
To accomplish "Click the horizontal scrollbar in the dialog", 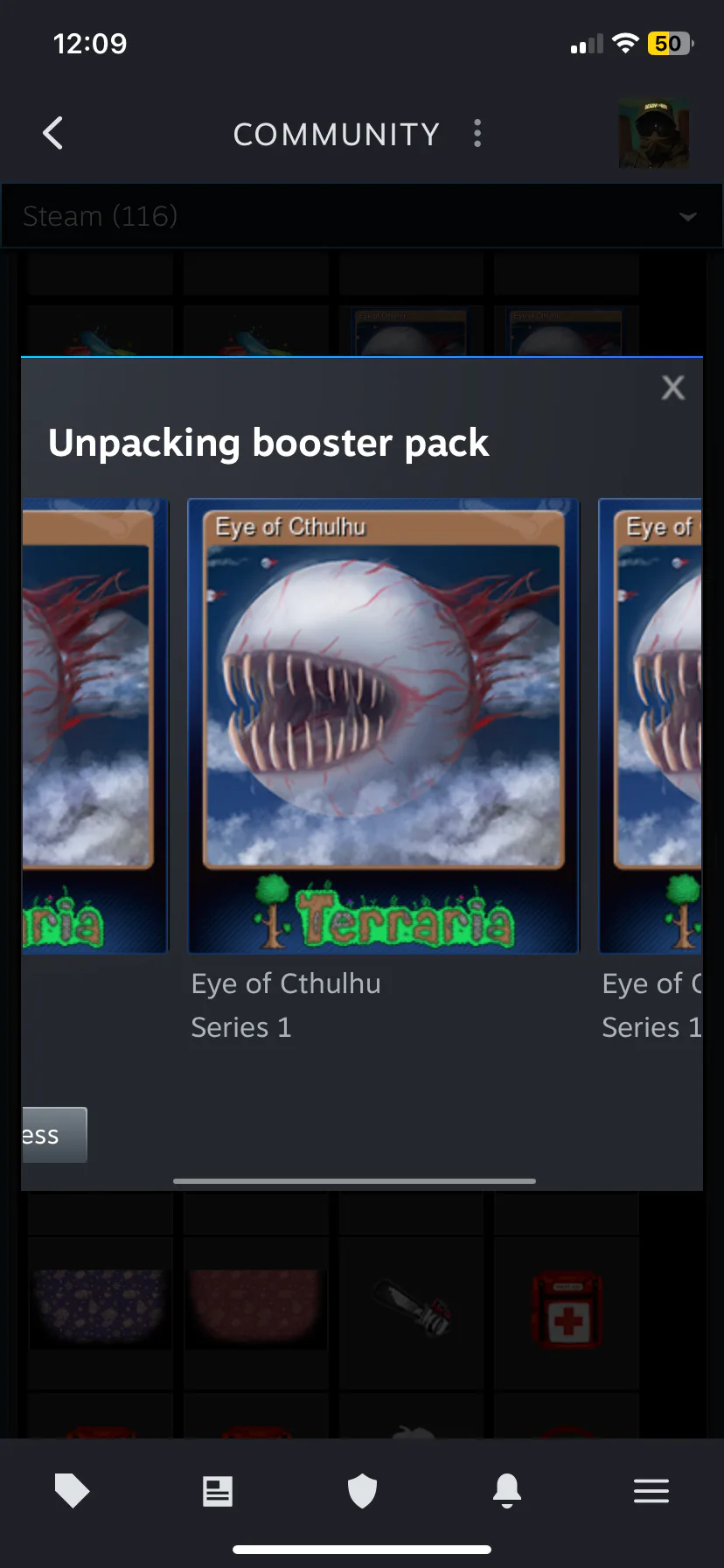I will 354,1180.
